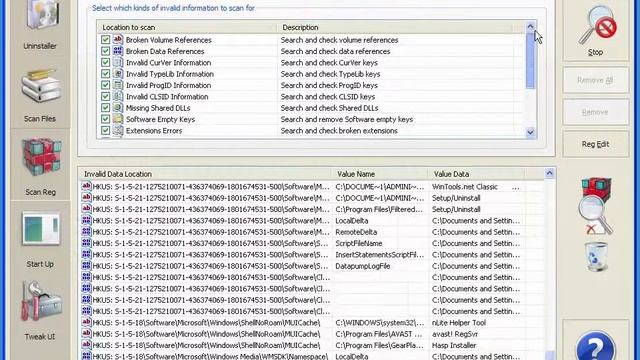
Task: Select the C:\Program Files\Filtered result row
Action: 302,209
